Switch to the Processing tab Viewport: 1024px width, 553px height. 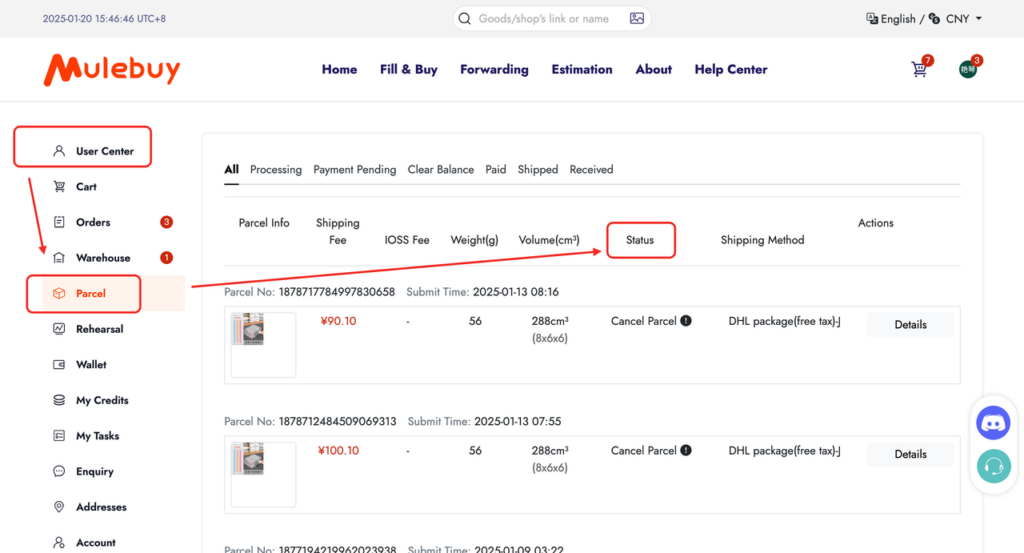click(x=276, y=169)
